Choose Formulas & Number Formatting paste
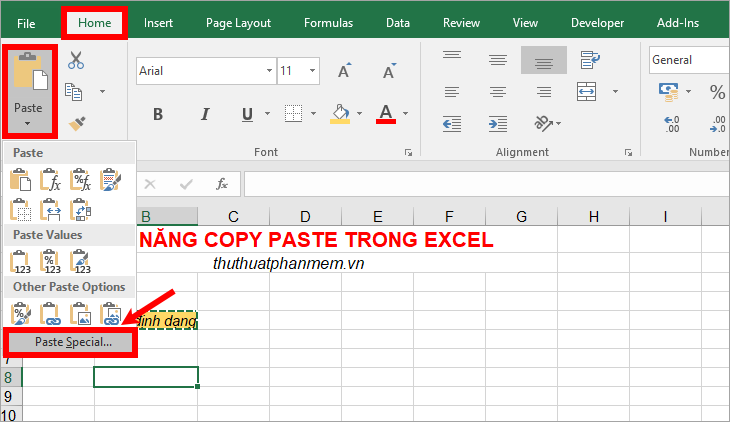Viewport: 730px width, 422px height. (80, 180)
